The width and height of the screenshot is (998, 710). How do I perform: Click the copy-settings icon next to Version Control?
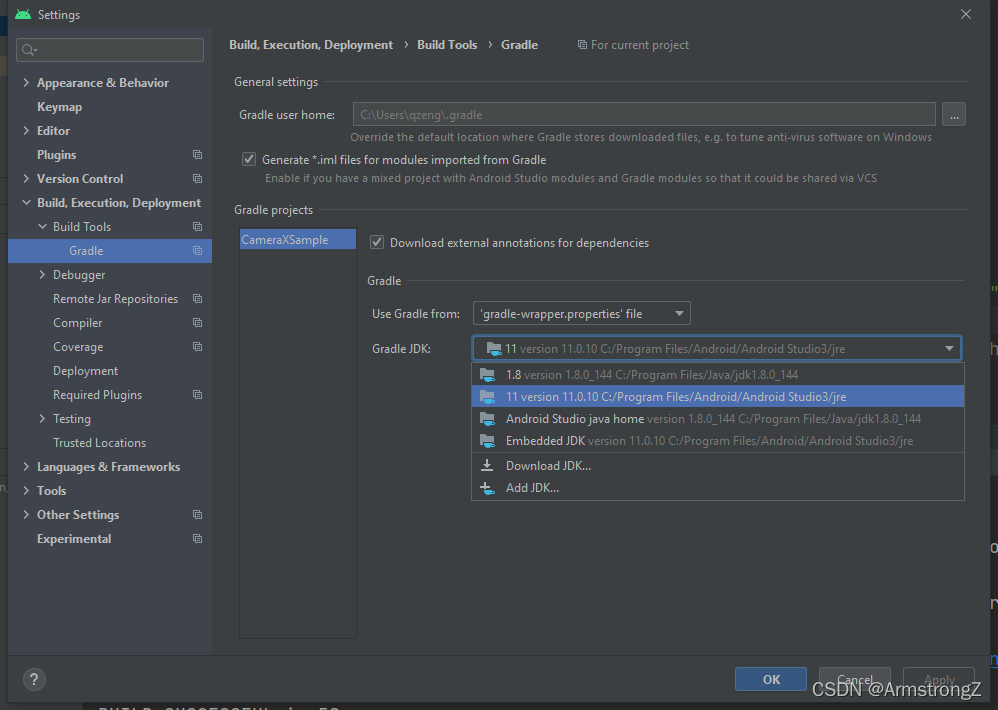198,178
